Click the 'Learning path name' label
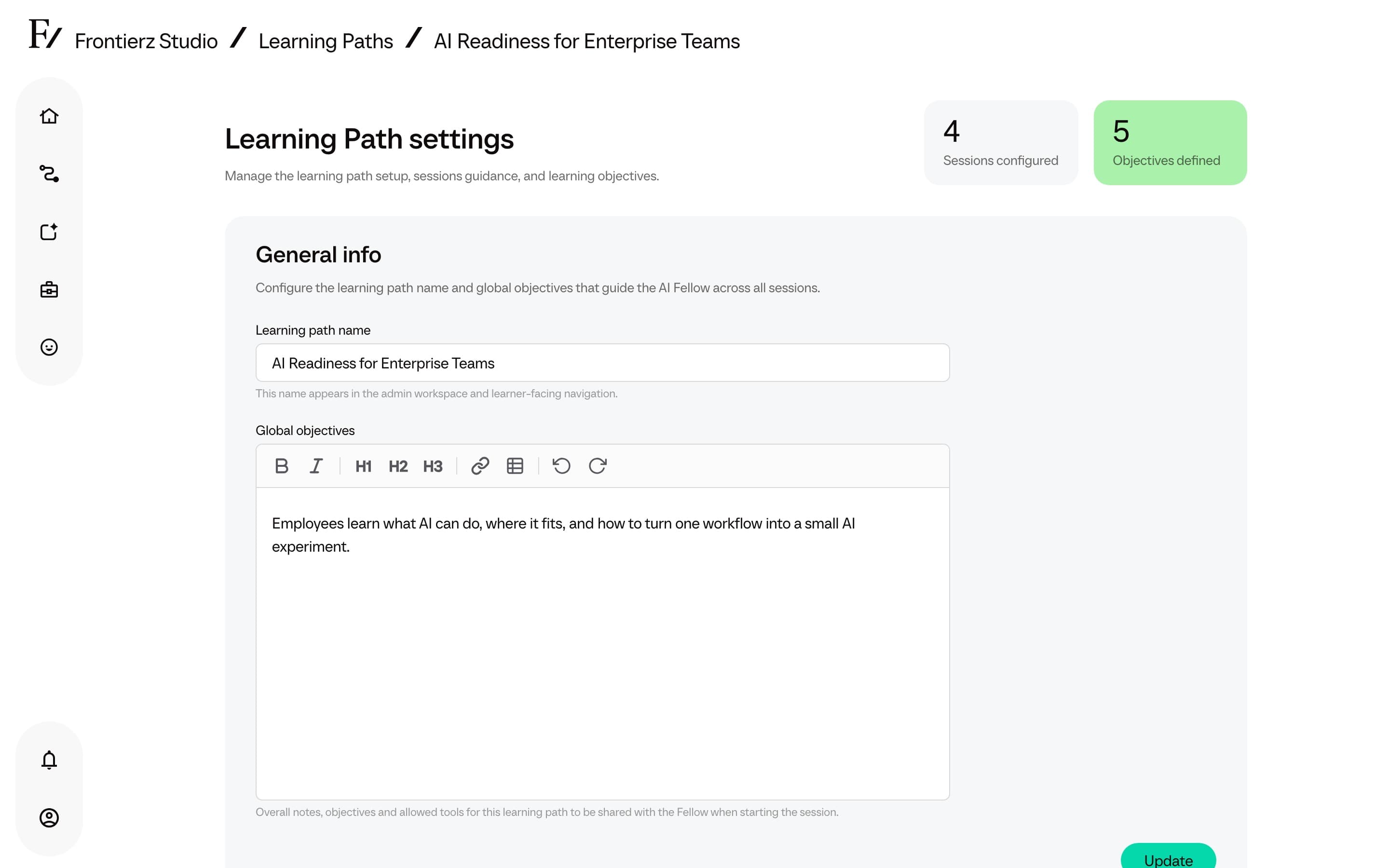The width and height of the screenshot is (1389, 868). tap(313, 330)
